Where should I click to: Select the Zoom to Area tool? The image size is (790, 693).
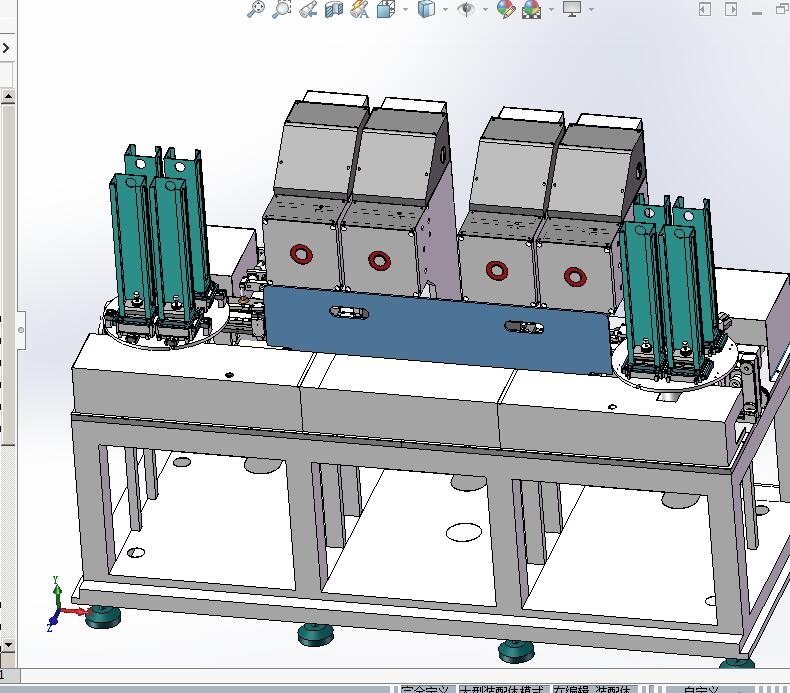(282, 9)
